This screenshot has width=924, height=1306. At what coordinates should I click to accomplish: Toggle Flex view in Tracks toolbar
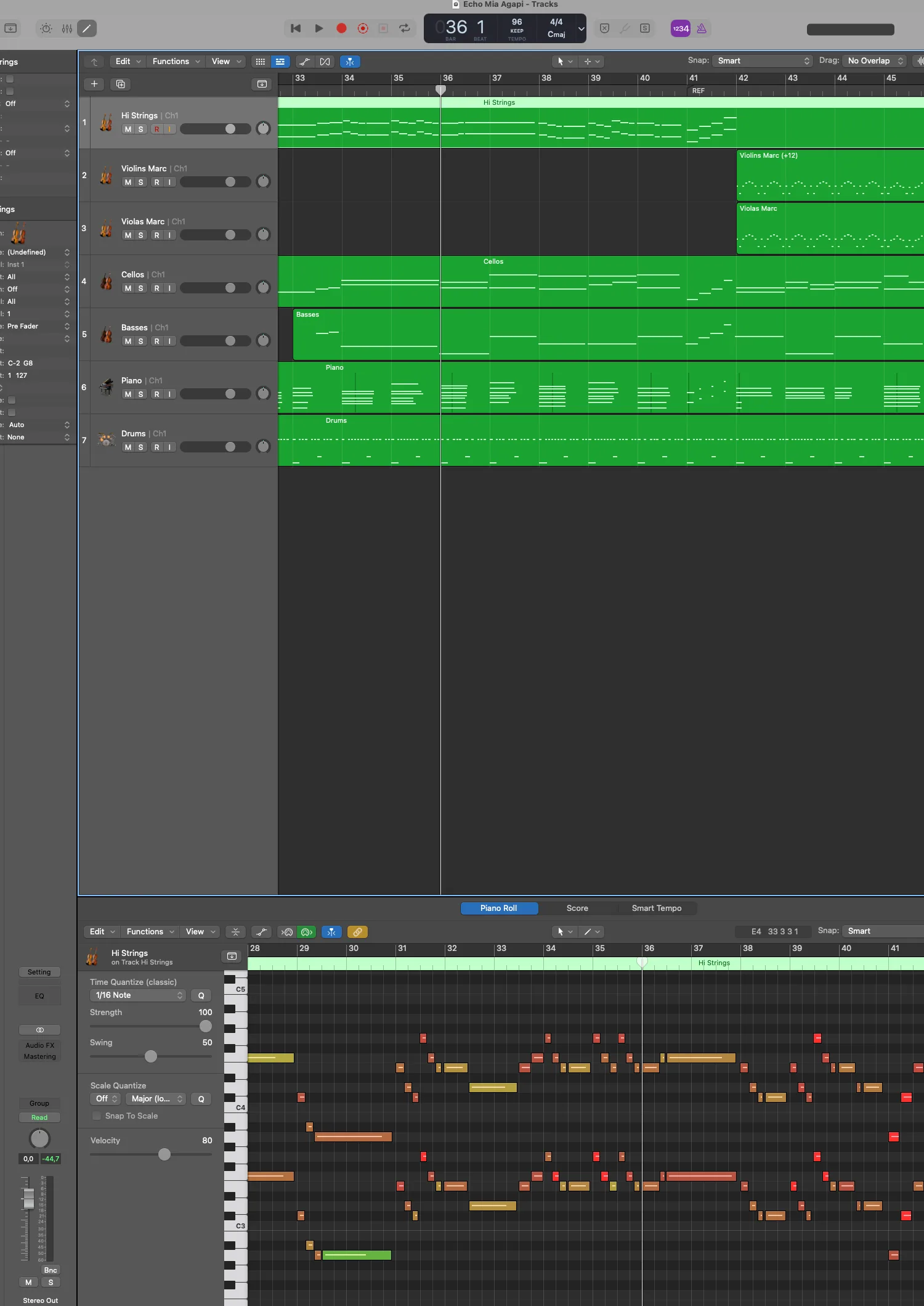tap(325, 62)
